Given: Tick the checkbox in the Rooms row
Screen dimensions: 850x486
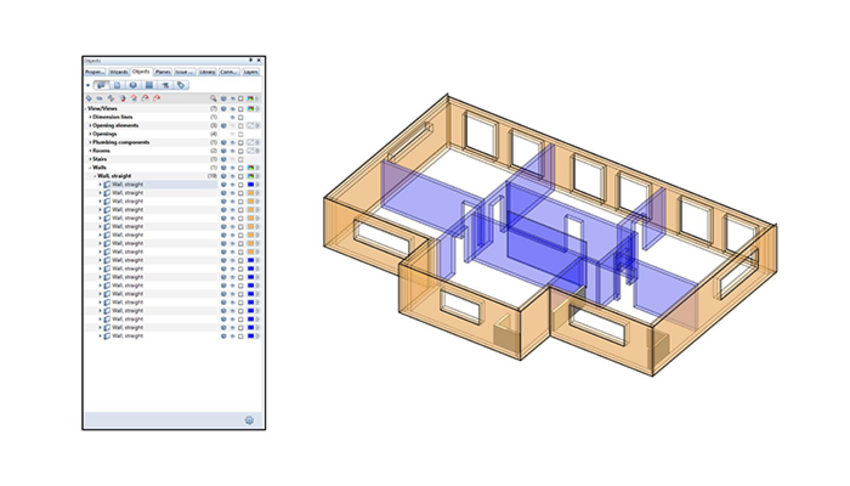Looking at the screenshot, I should pyautogui.click(x=241, y=151).
